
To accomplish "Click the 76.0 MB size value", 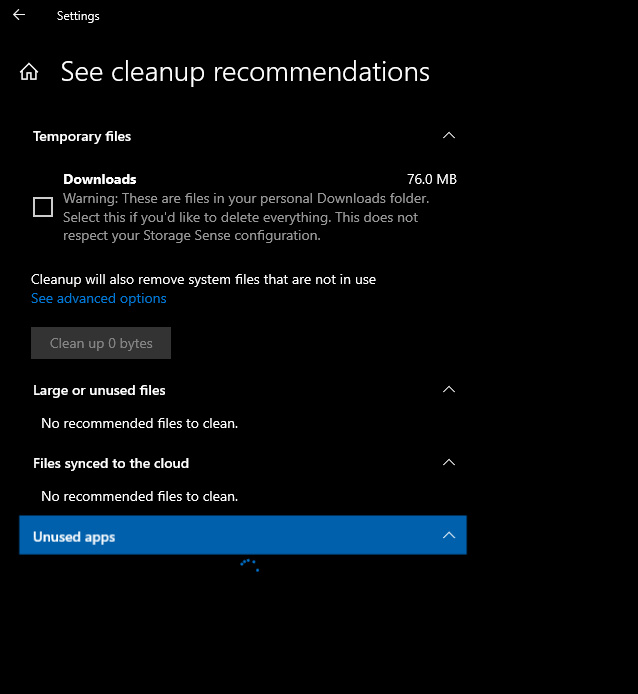I will (432, 179).
